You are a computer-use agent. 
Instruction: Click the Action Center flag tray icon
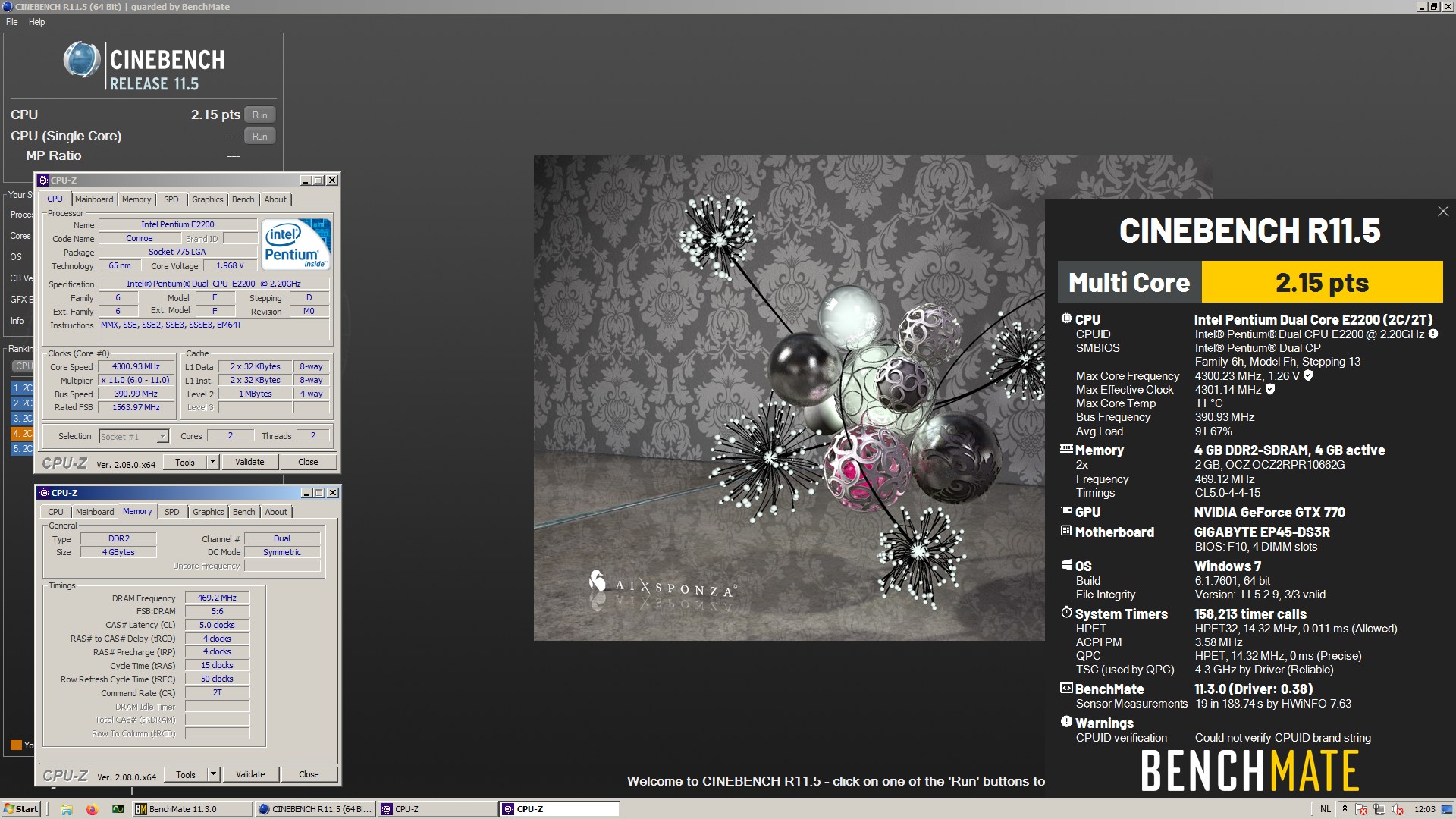(1361, 809)
